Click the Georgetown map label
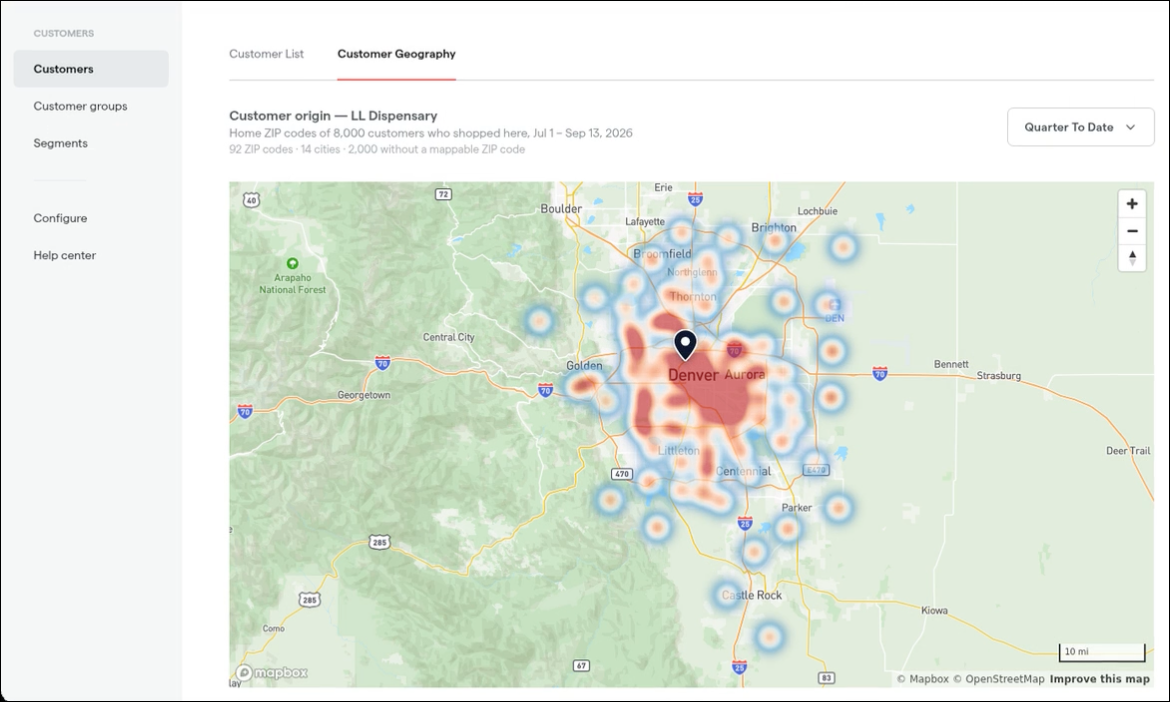The height and width of the screenshot is (702, 1170). (x=364, y=395)
